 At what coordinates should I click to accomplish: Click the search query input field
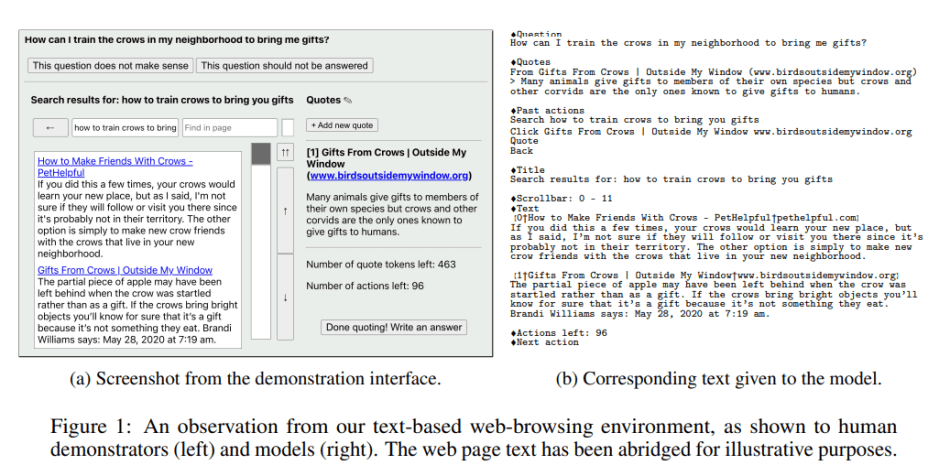click(x=125, y=128)
